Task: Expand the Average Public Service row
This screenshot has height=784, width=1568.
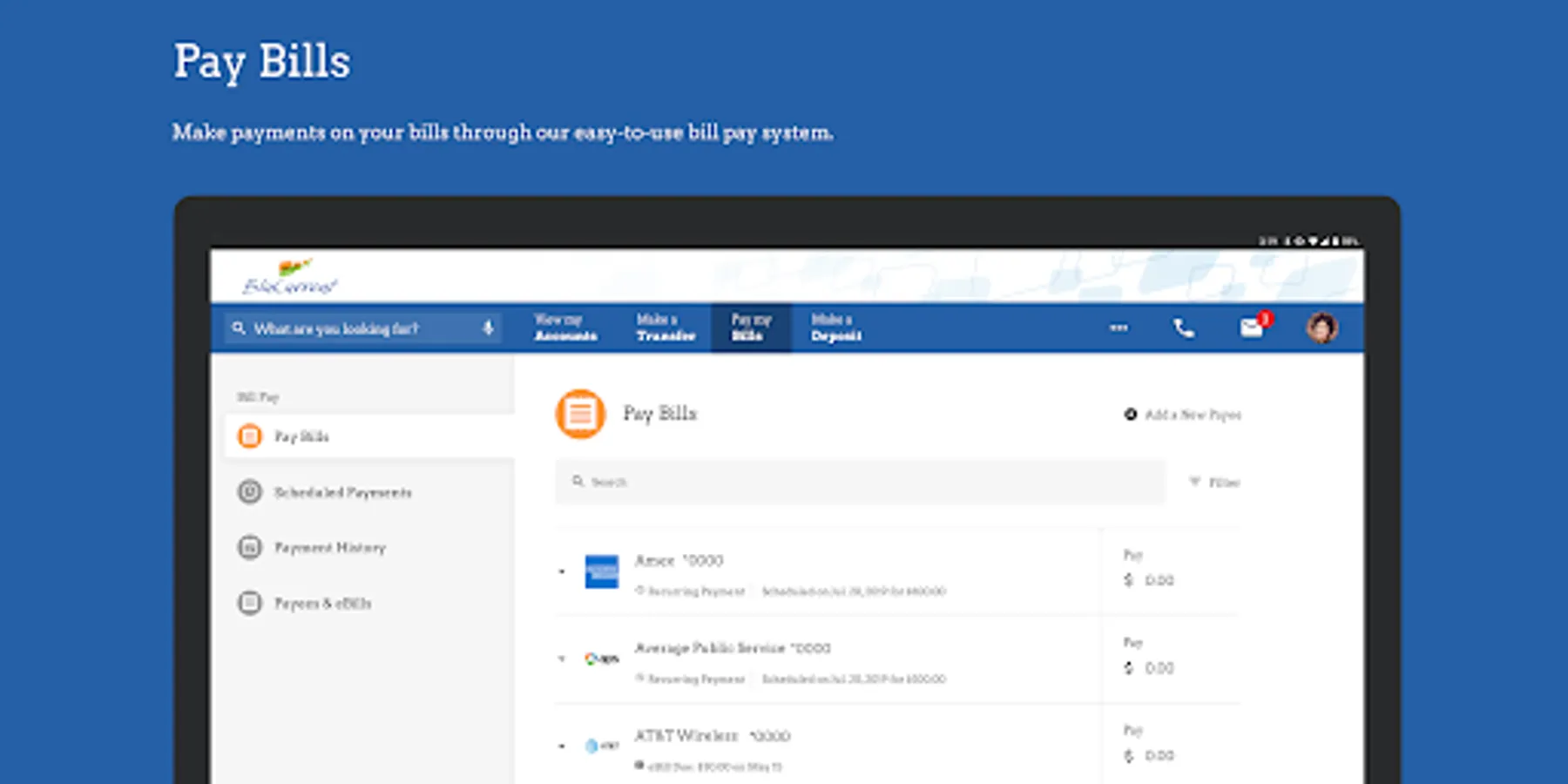Action: point(562,659)
